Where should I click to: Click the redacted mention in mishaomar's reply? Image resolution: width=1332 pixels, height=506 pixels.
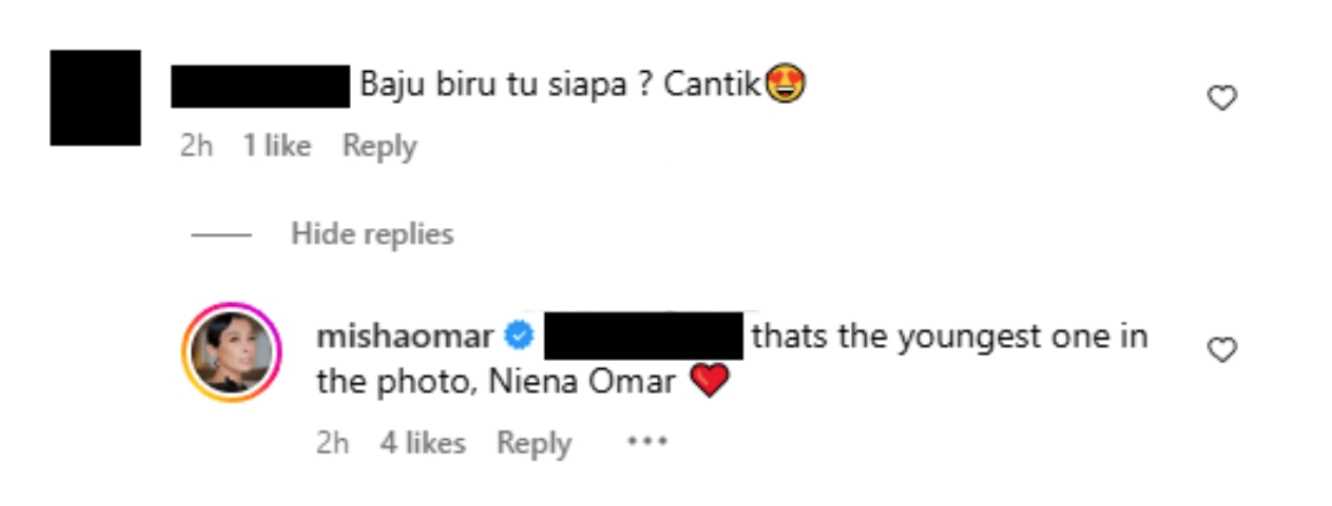click(x=643, y=336)
